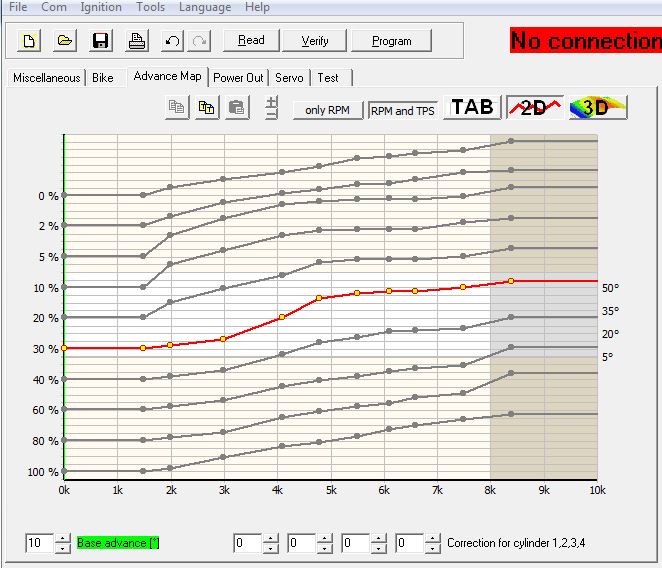Increase Base advance with up arrow
The image size is (662, 568).
point(62,538)
